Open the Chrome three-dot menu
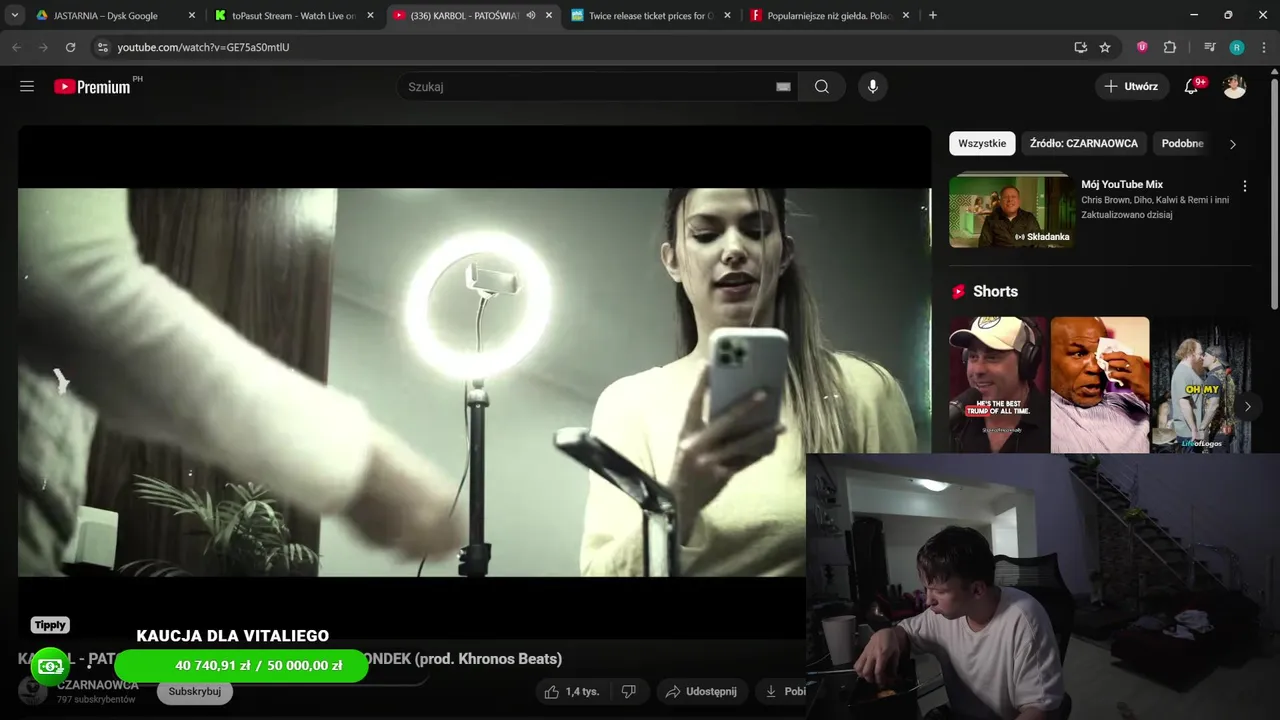Image resolution: width=1280 pixels, height=720 pixels. [x=1263, y=47]
